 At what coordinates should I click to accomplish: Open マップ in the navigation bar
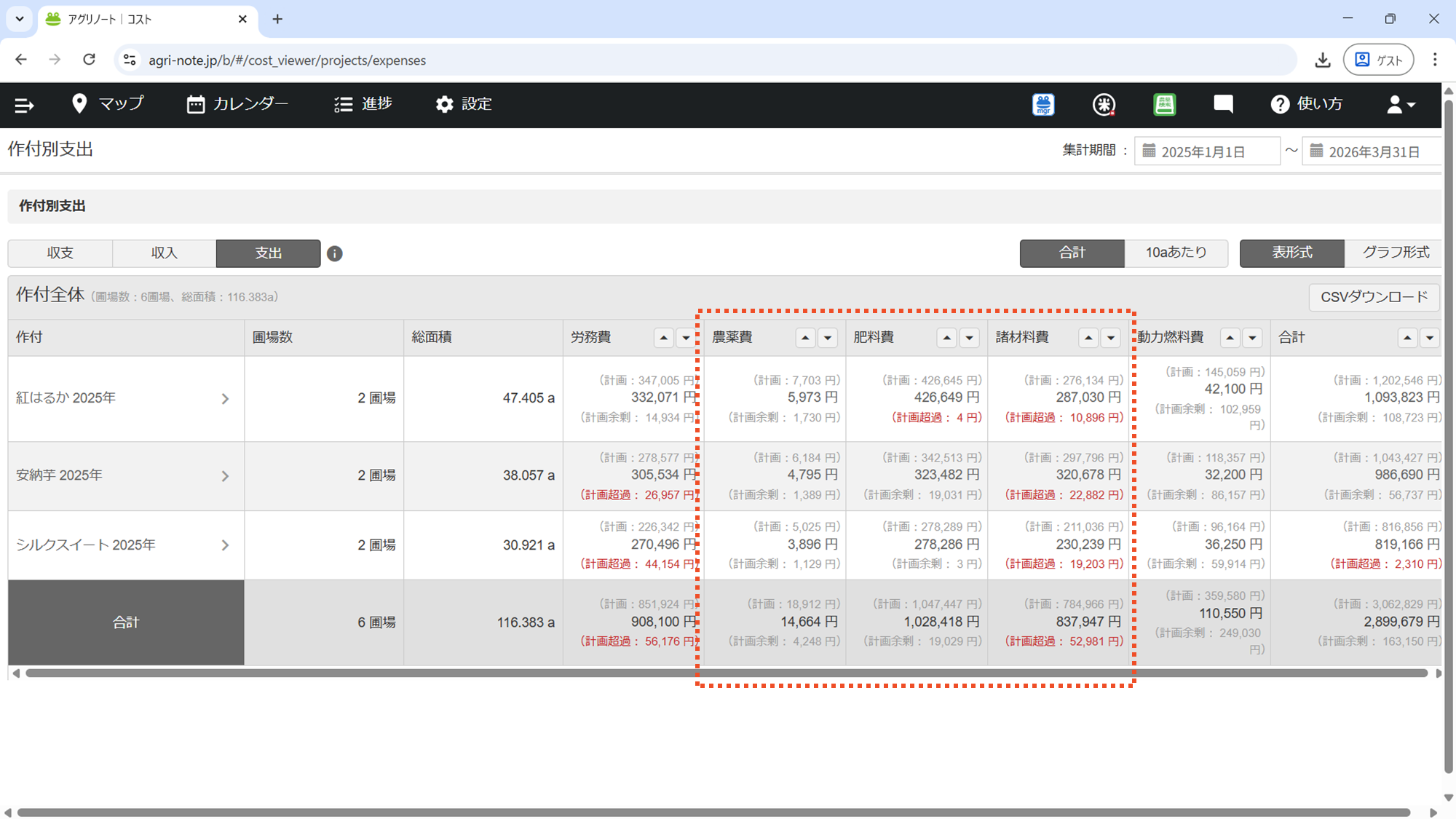[x=108, y=104]
